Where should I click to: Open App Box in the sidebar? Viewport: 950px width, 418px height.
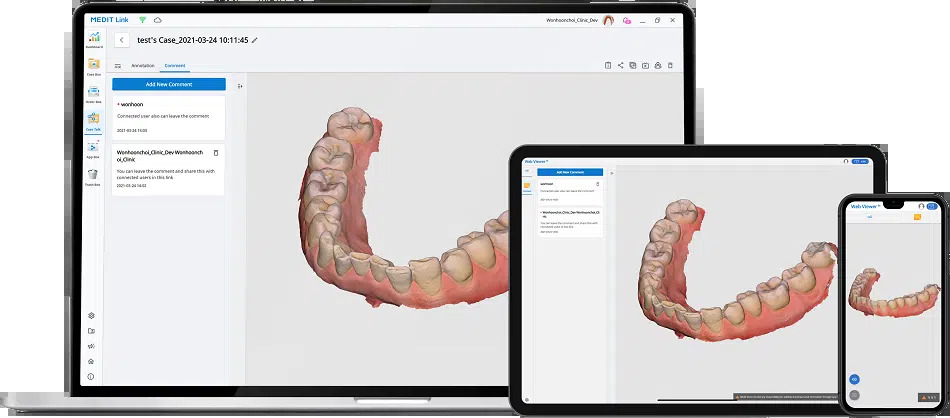pyautogui.click(x=93, y=149)
